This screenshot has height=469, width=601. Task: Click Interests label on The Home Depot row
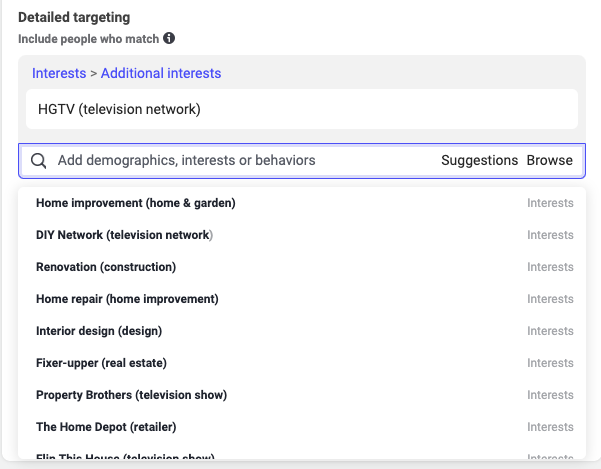[550, 427]
